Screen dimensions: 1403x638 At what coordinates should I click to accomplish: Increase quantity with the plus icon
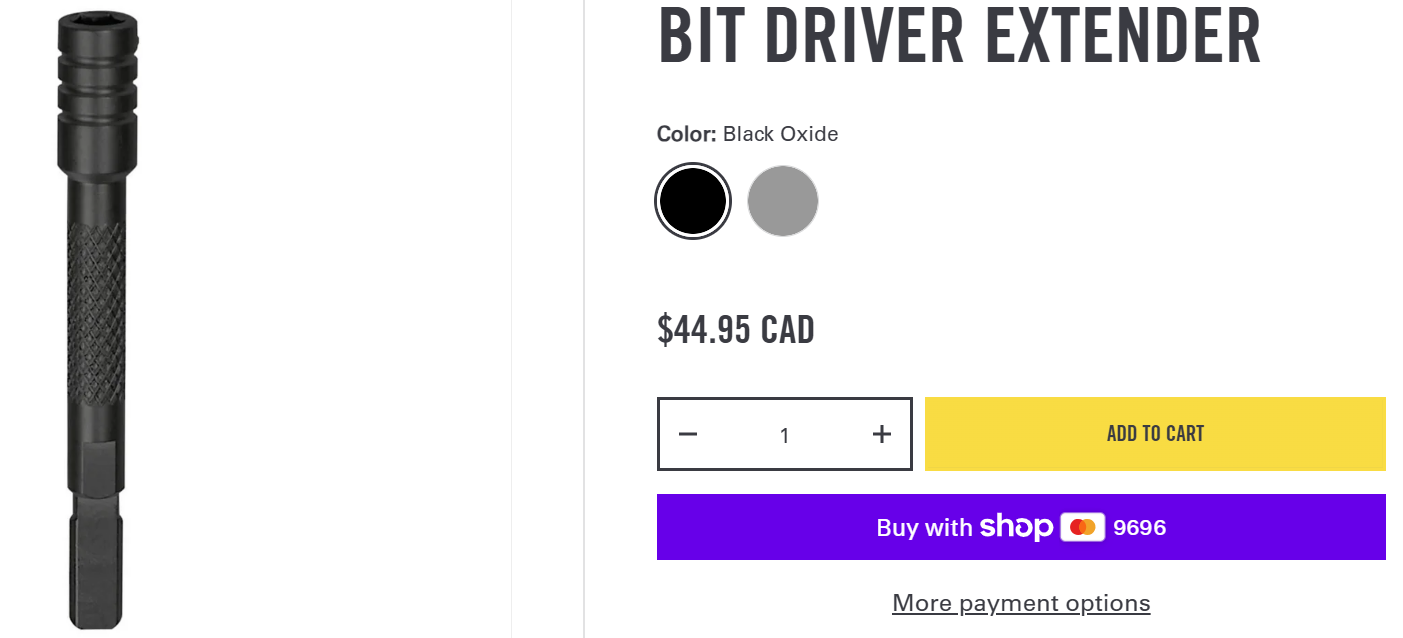pos(881,434)
